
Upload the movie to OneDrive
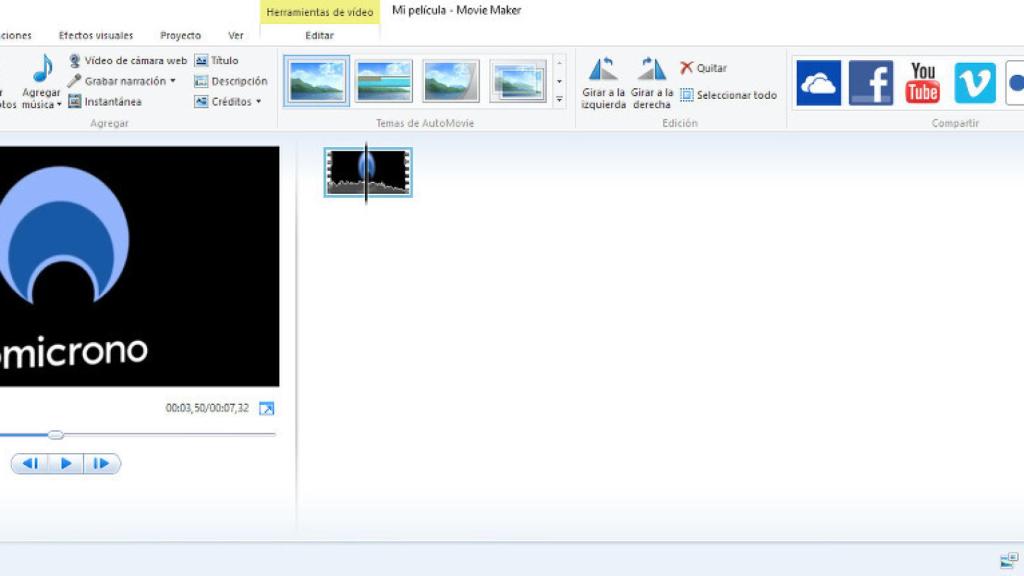(x=819, y=83)
